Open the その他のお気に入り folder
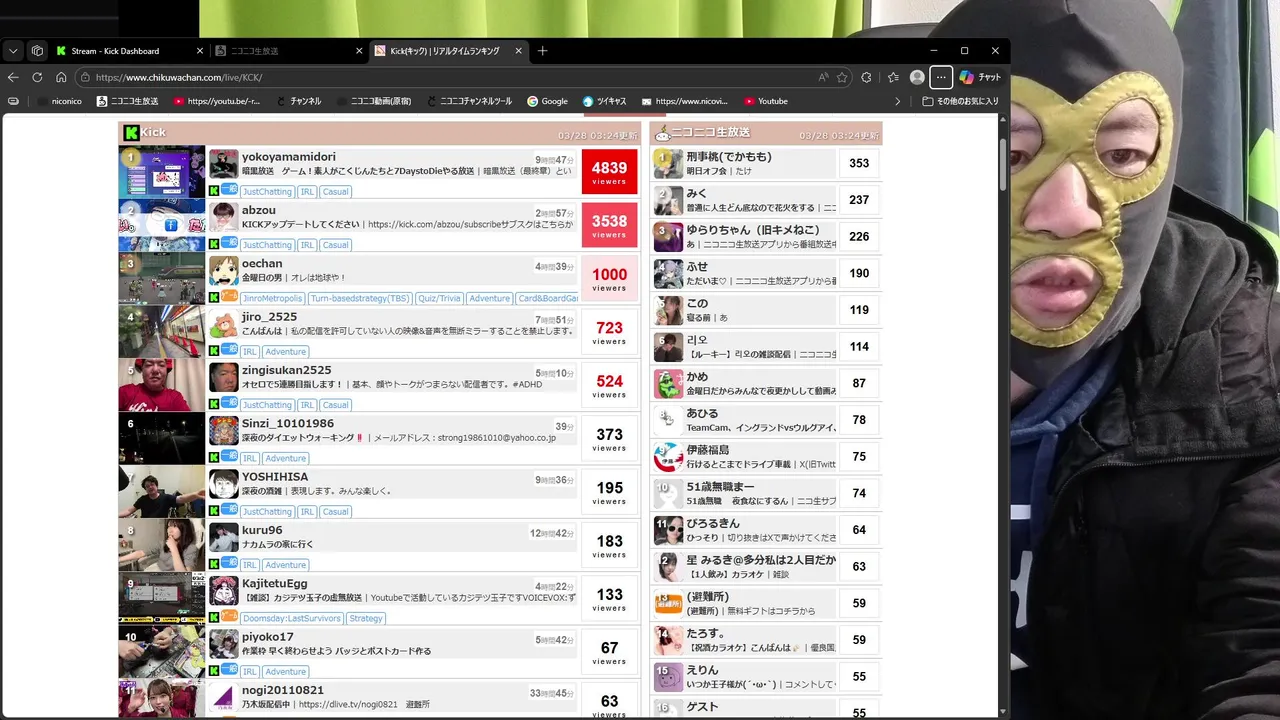The width and height of the screenshot is (1280, 720). (961, 101)
